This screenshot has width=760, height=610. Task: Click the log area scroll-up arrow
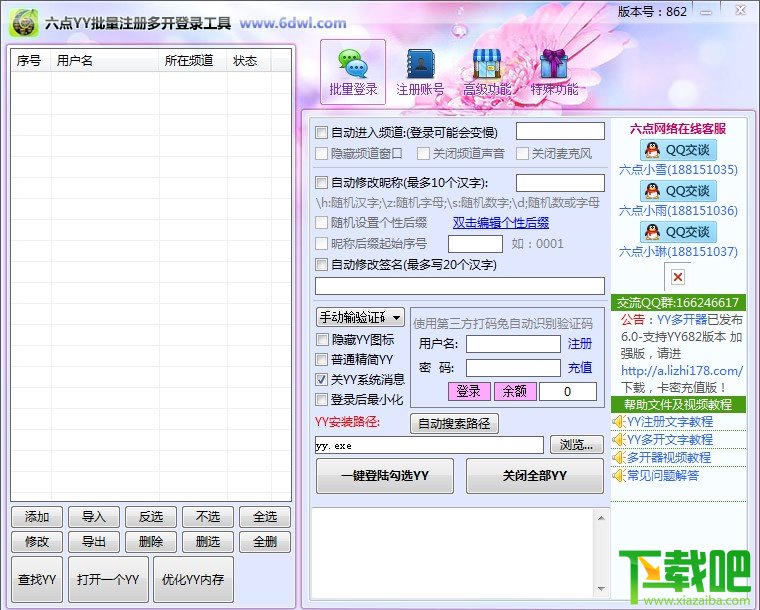(x=601, y=518)
